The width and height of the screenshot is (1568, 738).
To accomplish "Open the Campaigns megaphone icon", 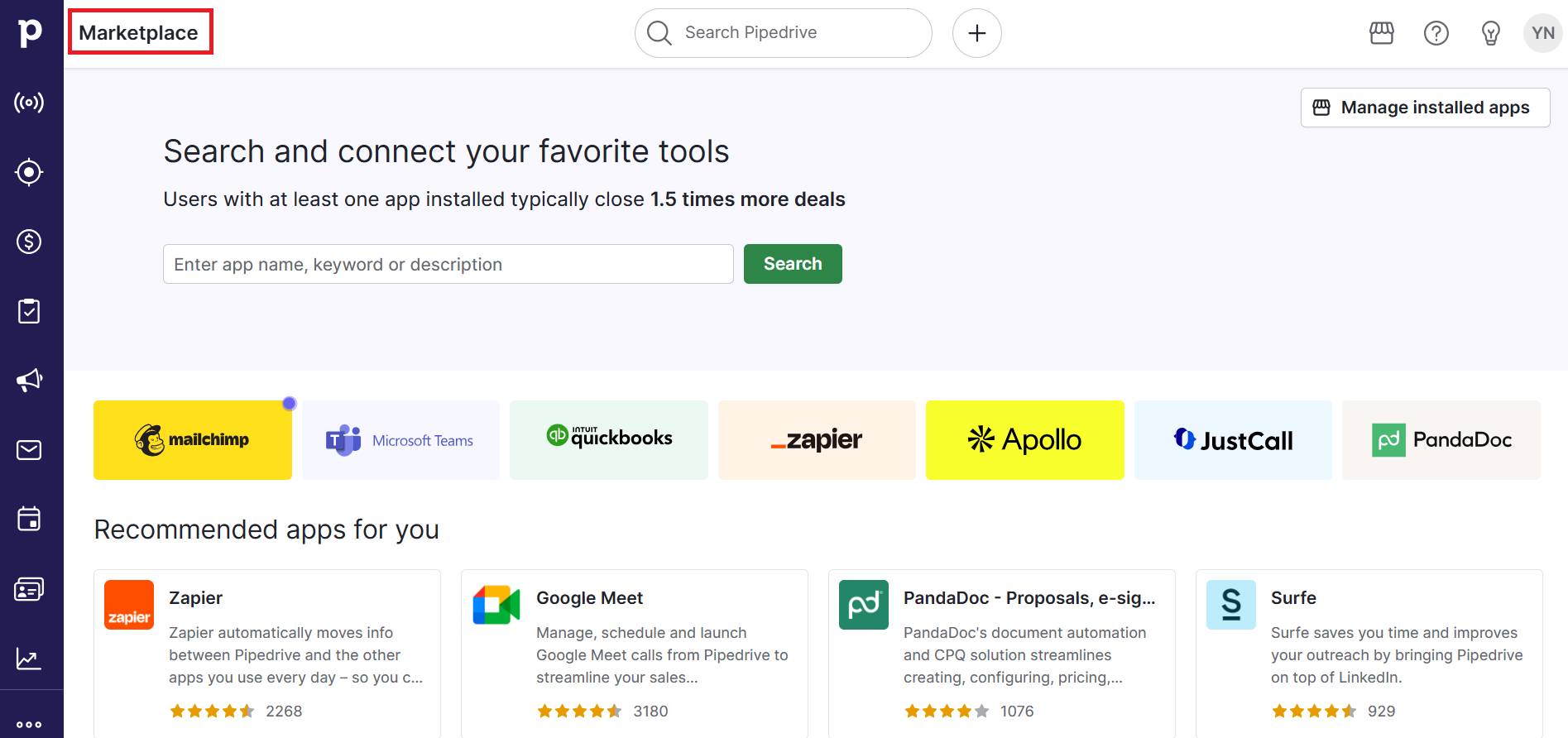I will click(29, 381).
